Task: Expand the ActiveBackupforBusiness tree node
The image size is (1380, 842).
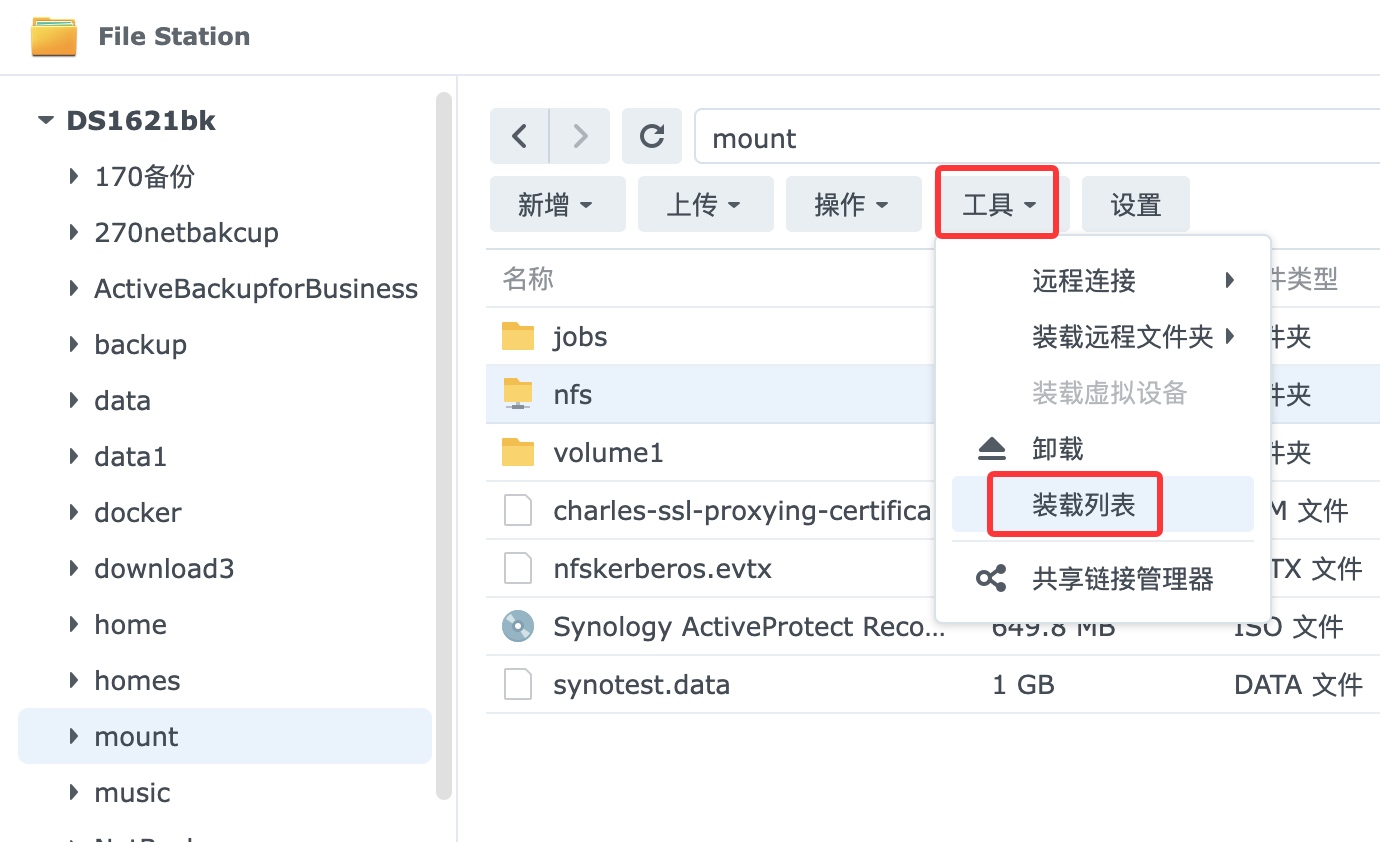Action: pyautogui.click(x=74, y=289)
